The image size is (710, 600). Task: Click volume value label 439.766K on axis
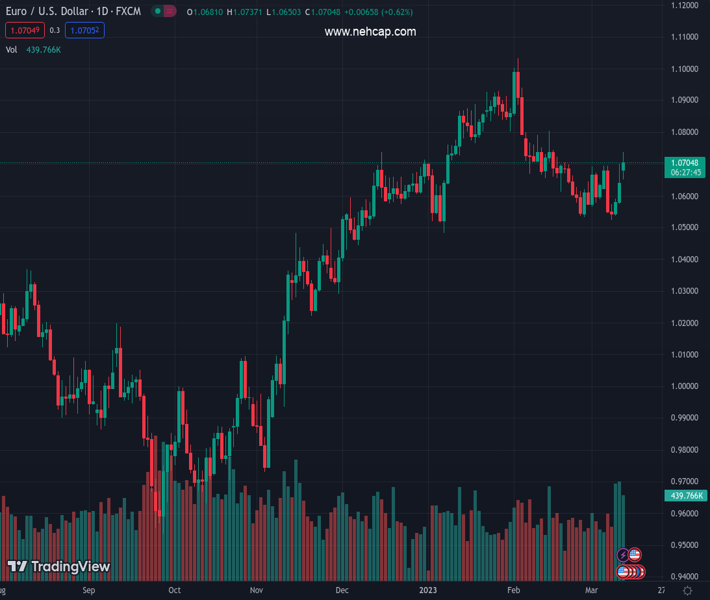pos(685,496)
